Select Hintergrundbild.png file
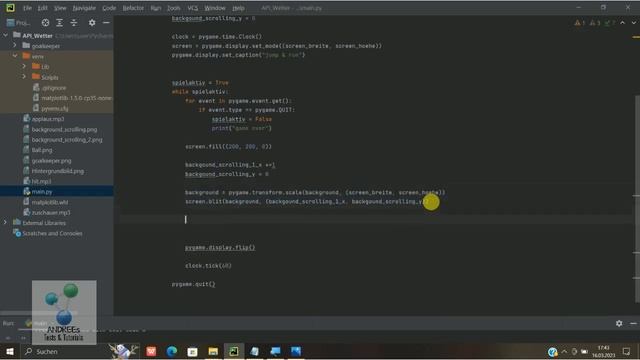The image size is (640, 360). pyautogui.click(x=57, y=171)
